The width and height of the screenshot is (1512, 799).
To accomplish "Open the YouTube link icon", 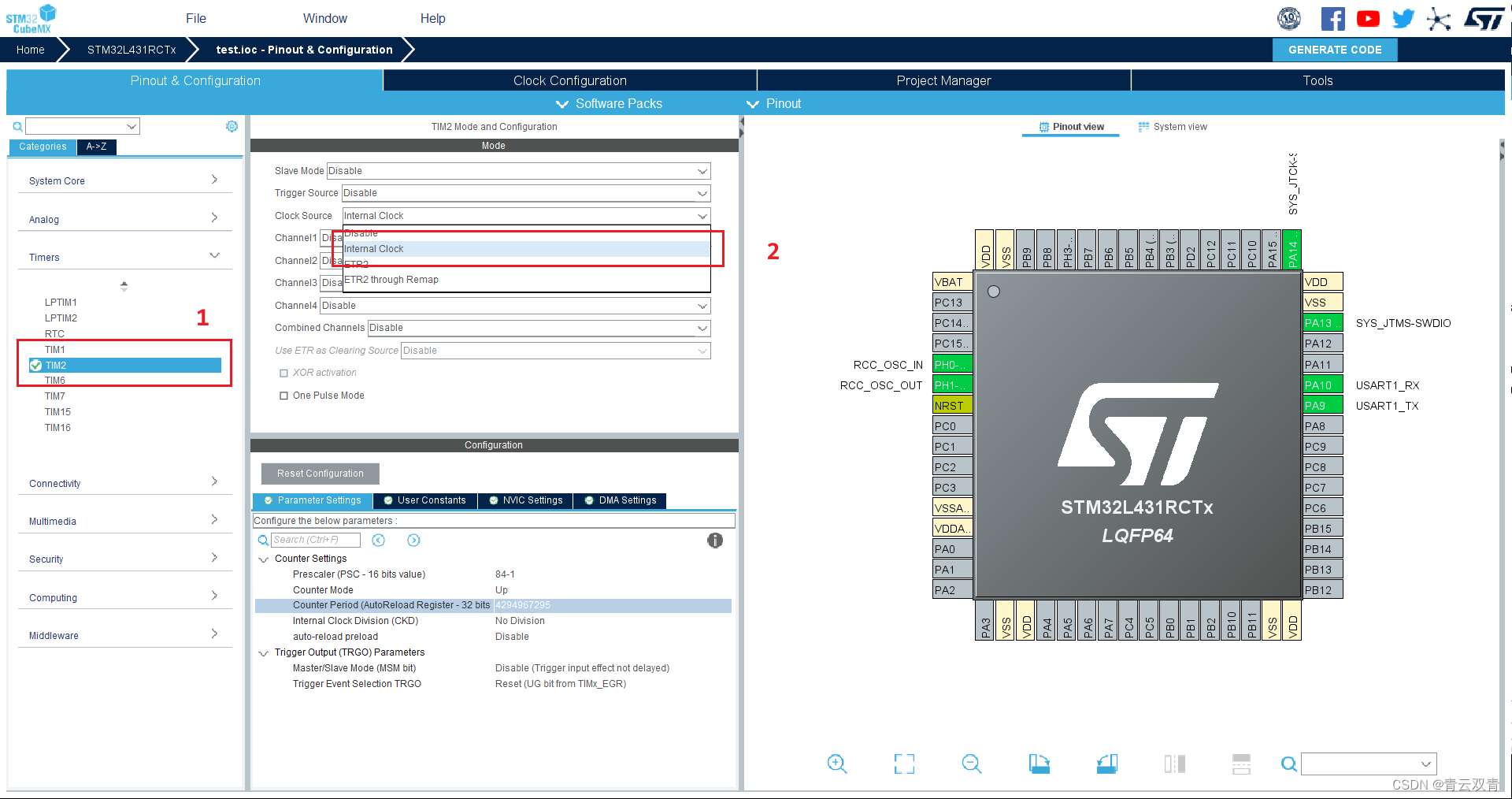I will click(1368, 18).
